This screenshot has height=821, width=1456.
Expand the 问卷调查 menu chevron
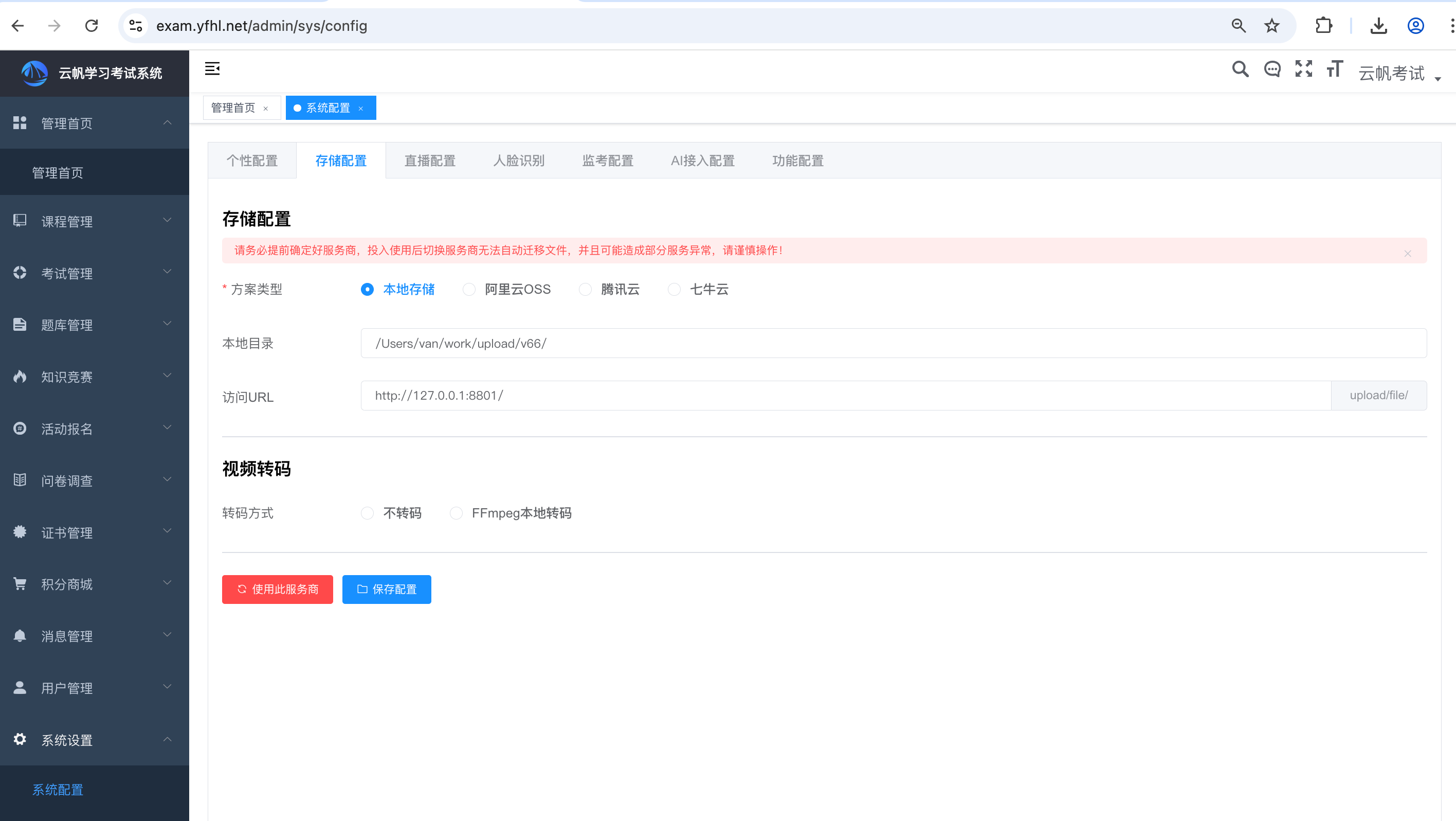(x=167, y=479)
